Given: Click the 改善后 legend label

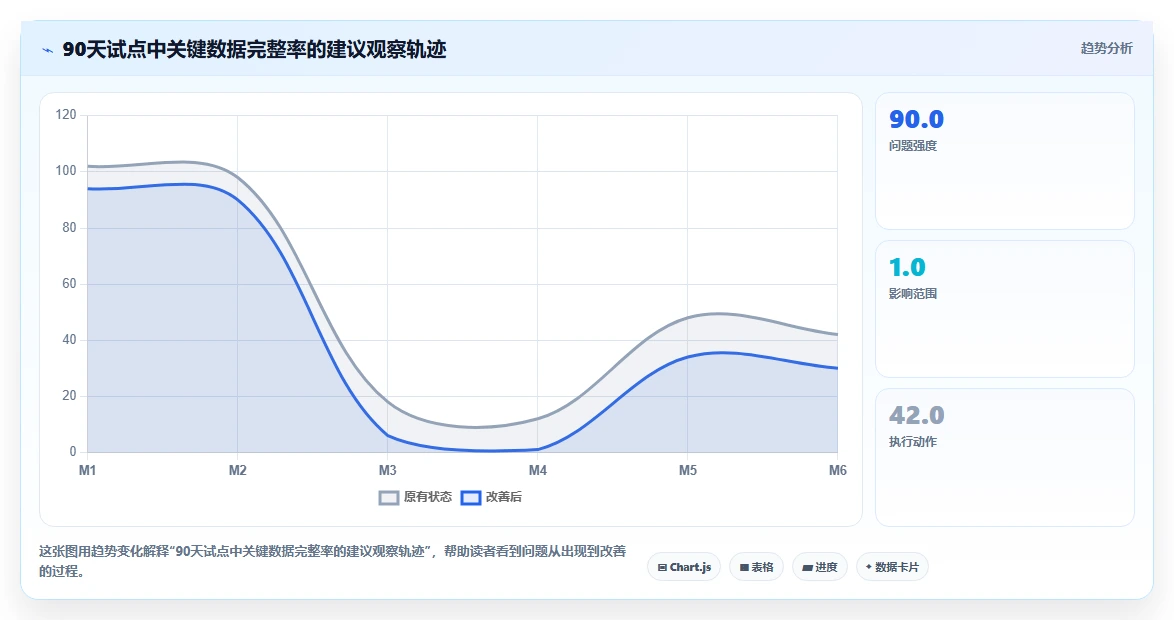Looking at the screenshot, I should point(503,497).
